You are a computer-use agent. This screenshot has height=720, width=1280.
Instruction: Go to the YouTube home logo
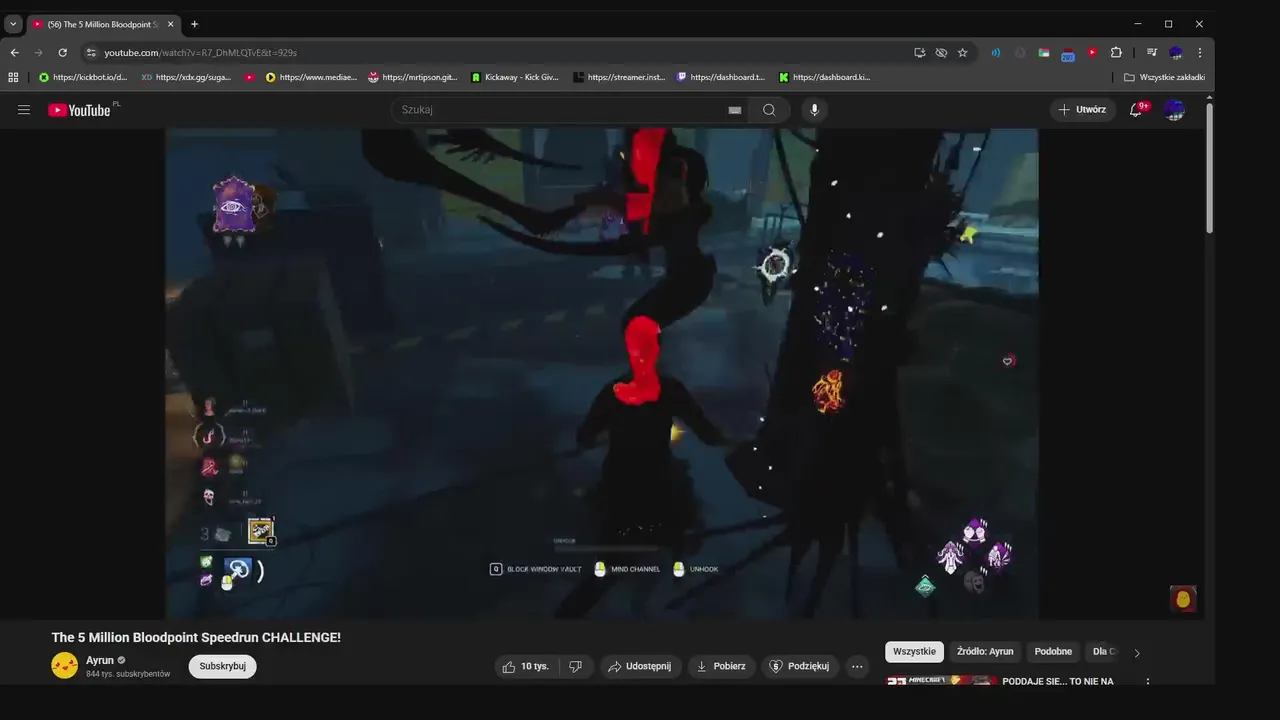pyautogui.click(x=79, y=110)
